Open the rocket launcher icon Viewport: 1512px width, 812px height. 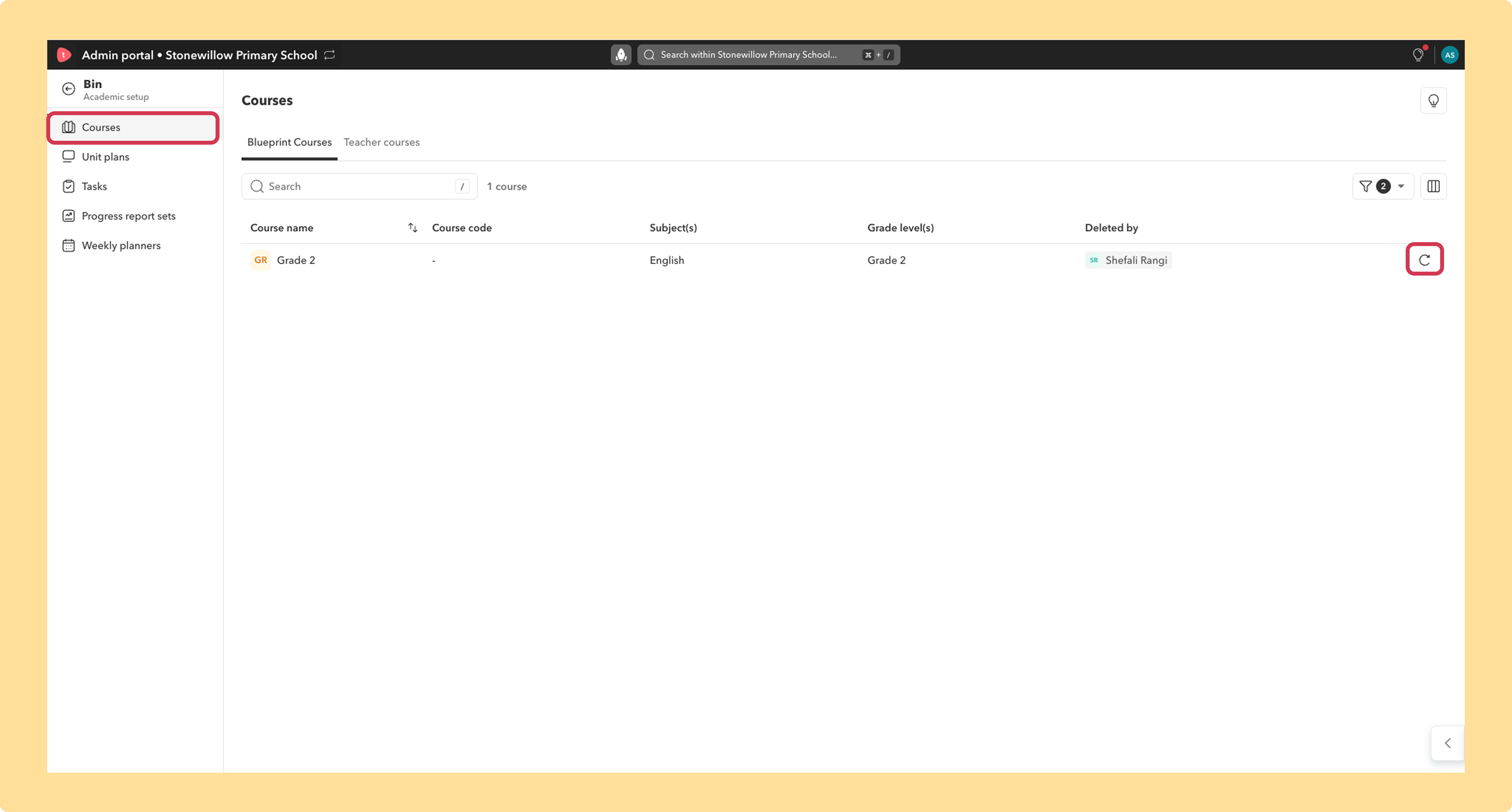[621, 55]
